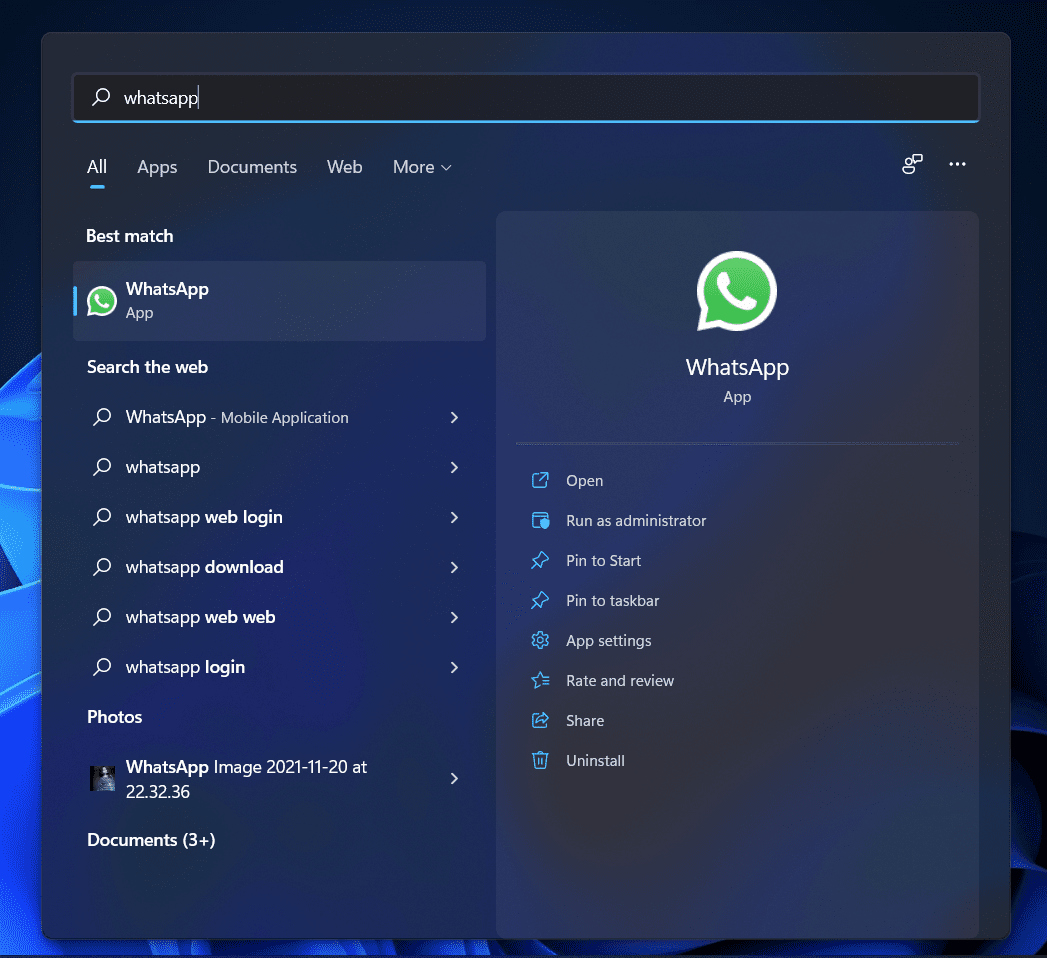Screen dimensions: 1047x958
Task: Expand the More filters dropdown
Action: click(x=421, y=167)
